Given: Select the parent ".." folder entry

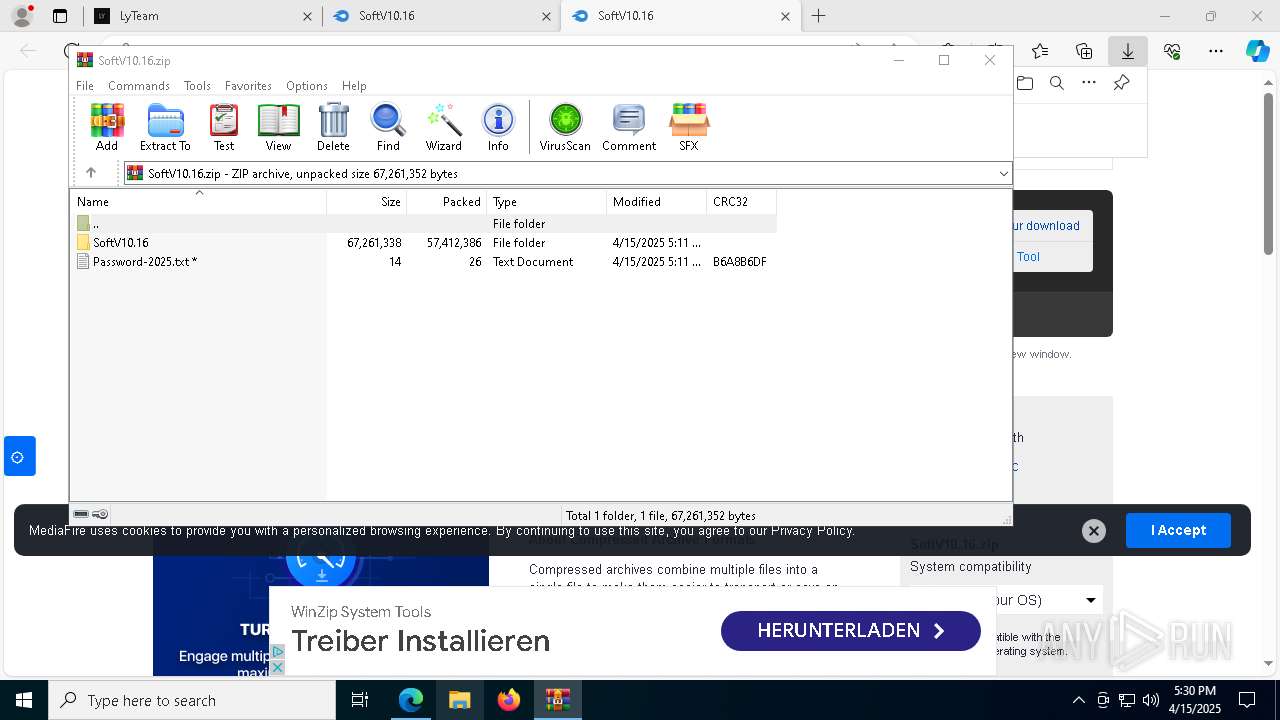Looking at the screenshot, I should point(423,224).
